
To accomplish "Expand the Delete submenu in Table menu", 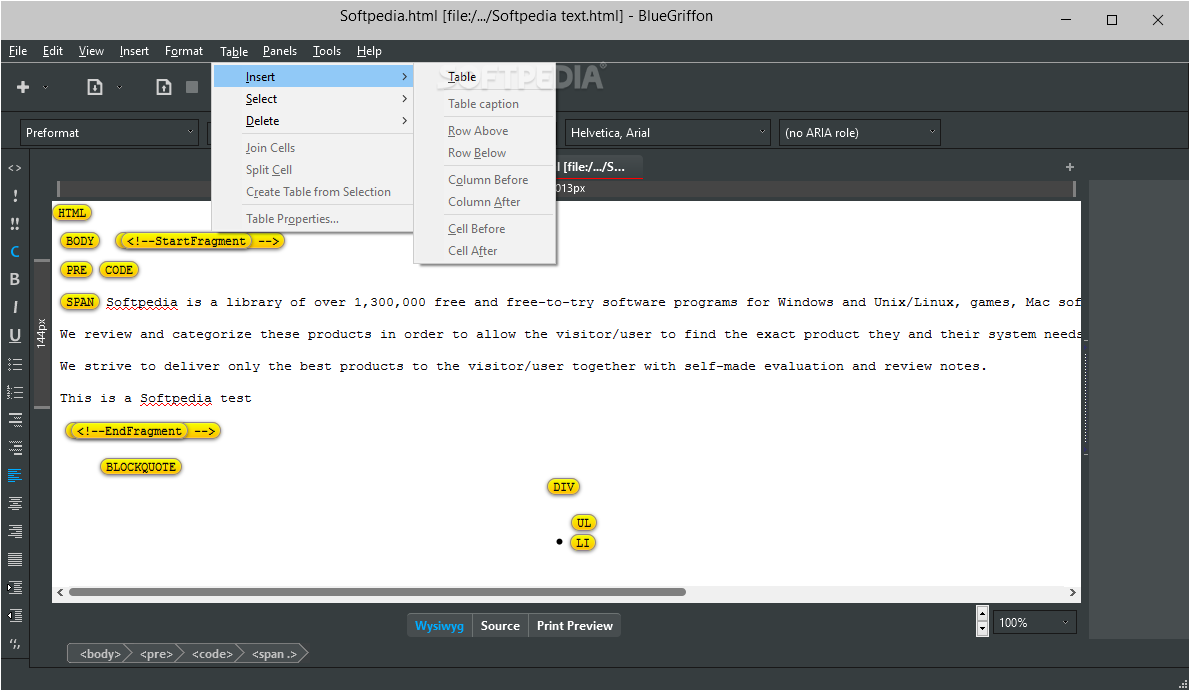I will coord(313,121).
